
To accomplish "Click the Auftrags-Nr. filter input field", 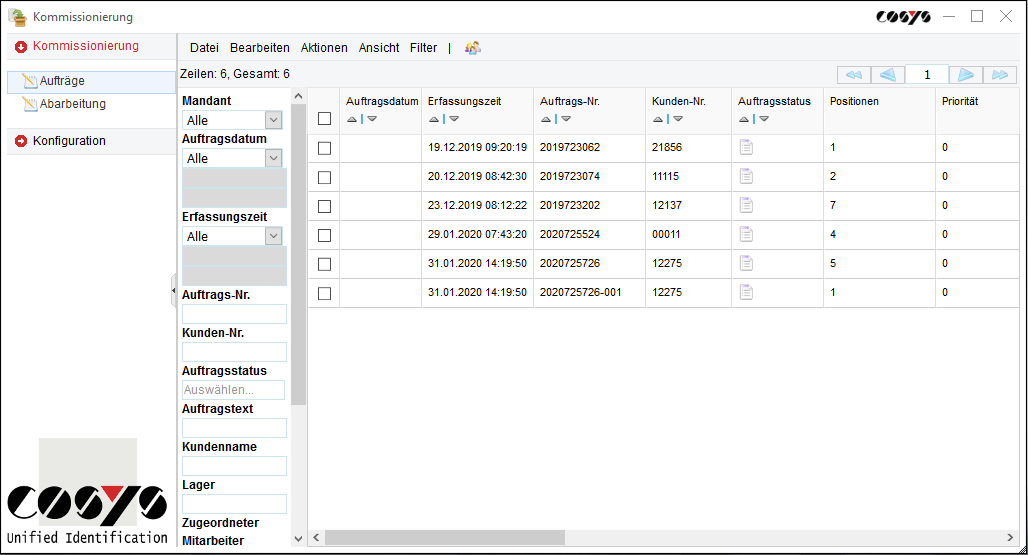I will click(234, 314).
